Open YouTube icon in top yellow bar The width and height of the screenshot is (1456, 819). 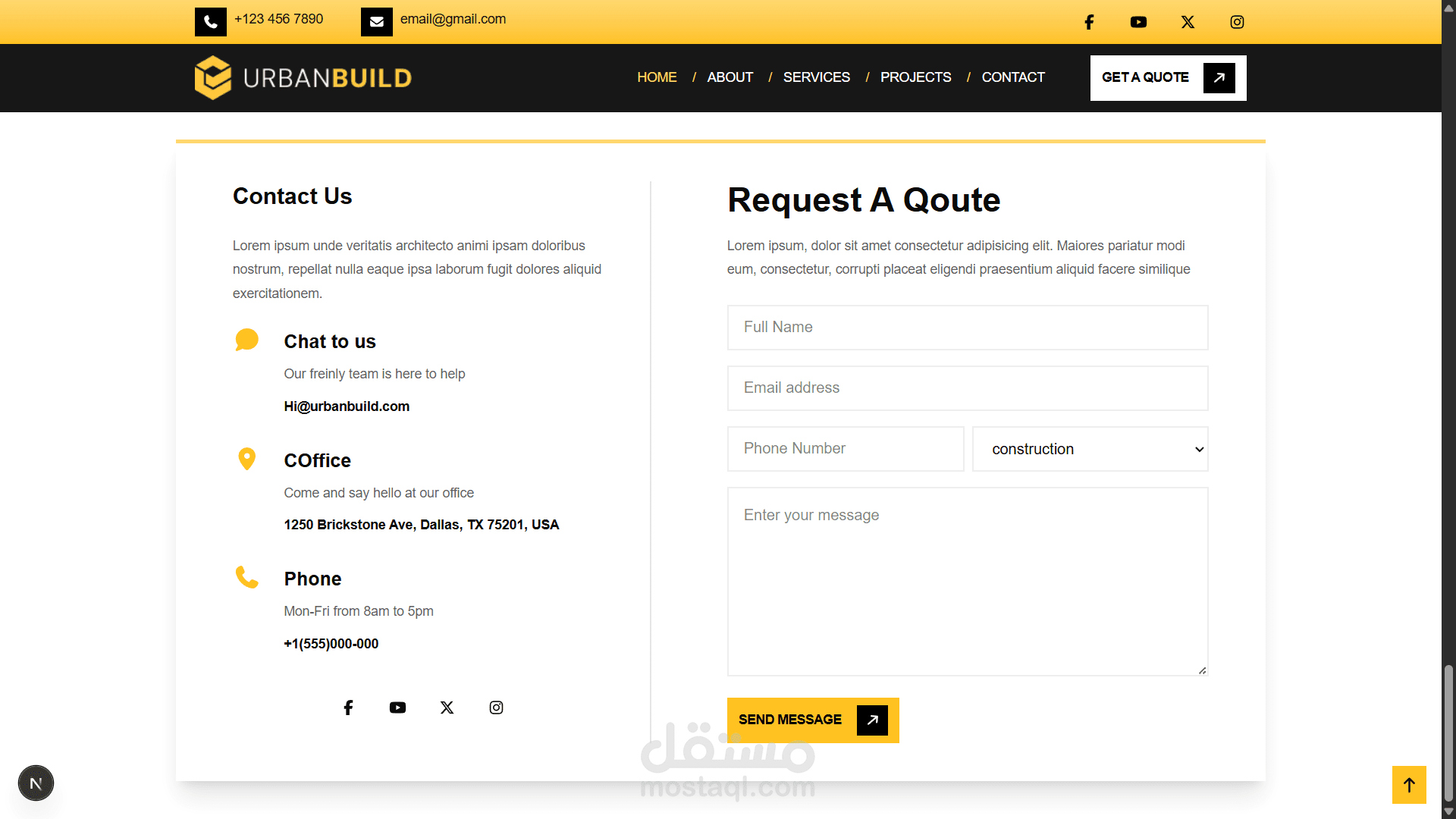tap(1138, 22)
